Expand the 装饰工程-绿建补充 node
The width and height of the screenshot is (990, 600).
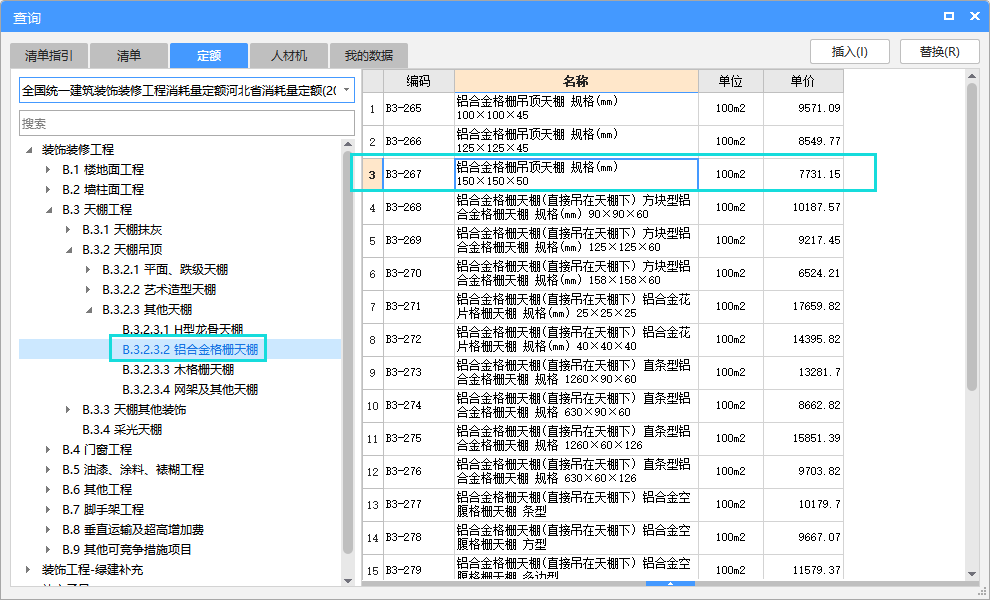tap(28, 570)
